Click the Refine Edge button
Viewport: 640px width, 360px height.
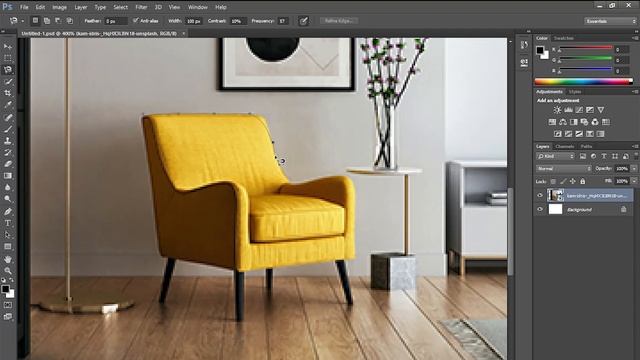coord(339,20)
